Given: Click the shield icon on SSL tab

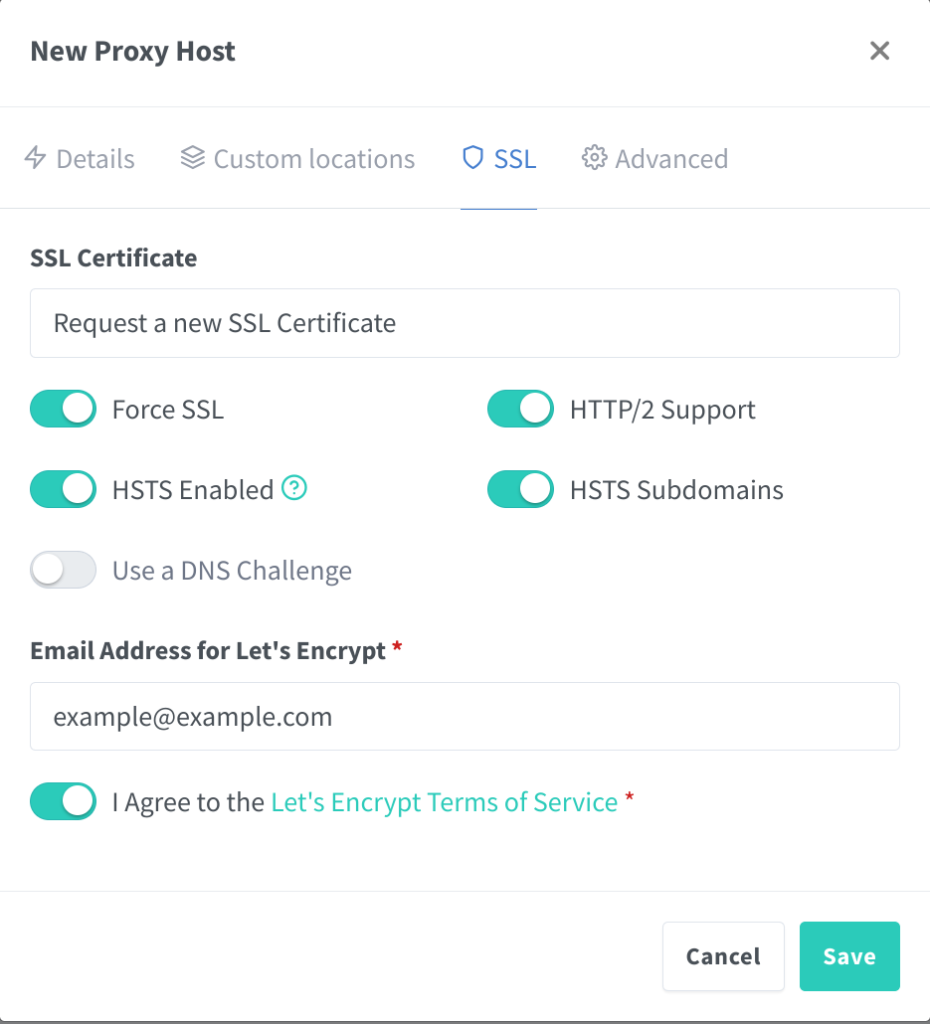Looking at the screenshot, I should [x=472, y=159].
